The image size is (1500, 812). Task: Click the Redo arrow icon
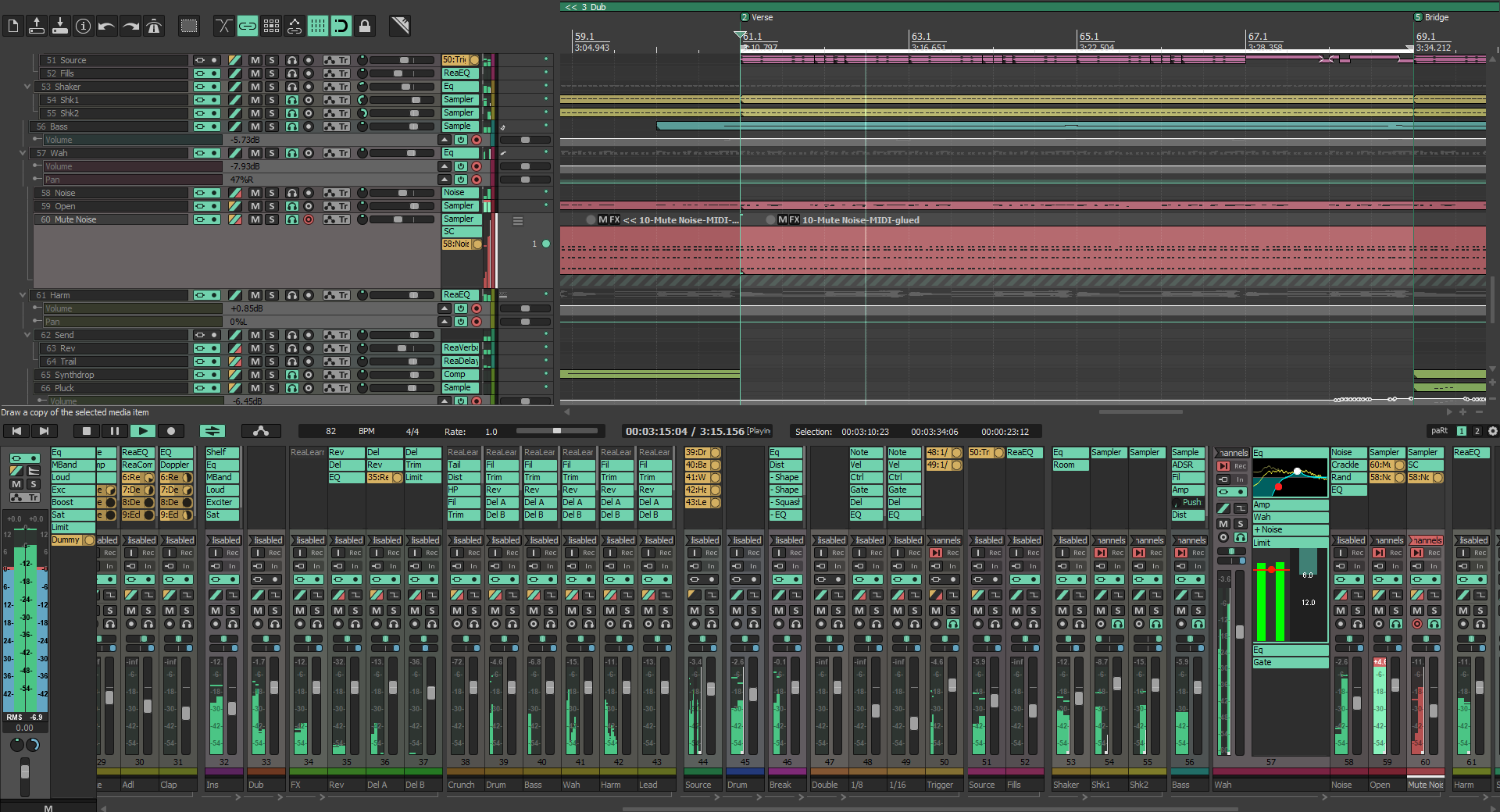pyautogui.click(x=130, y=26)
